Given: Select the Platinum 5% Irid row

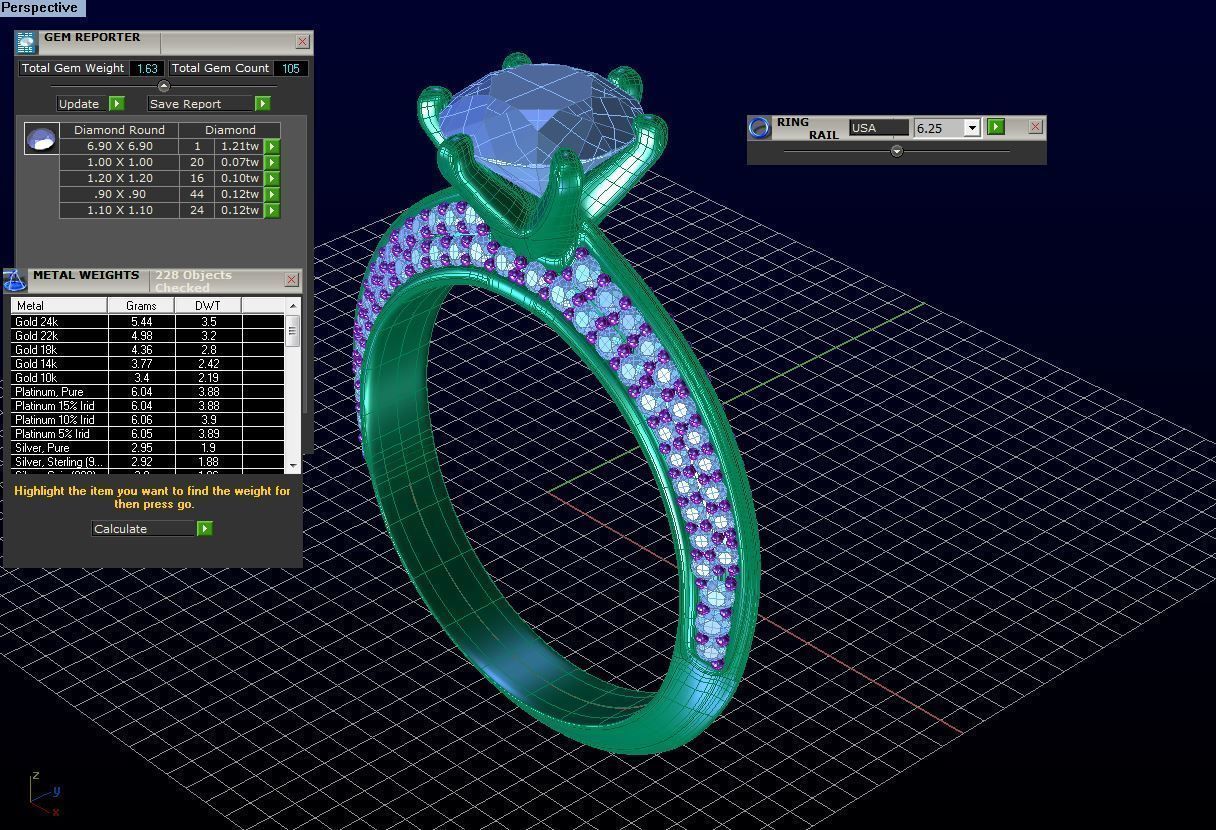Looking at the screenshot, I should (147, 434).
